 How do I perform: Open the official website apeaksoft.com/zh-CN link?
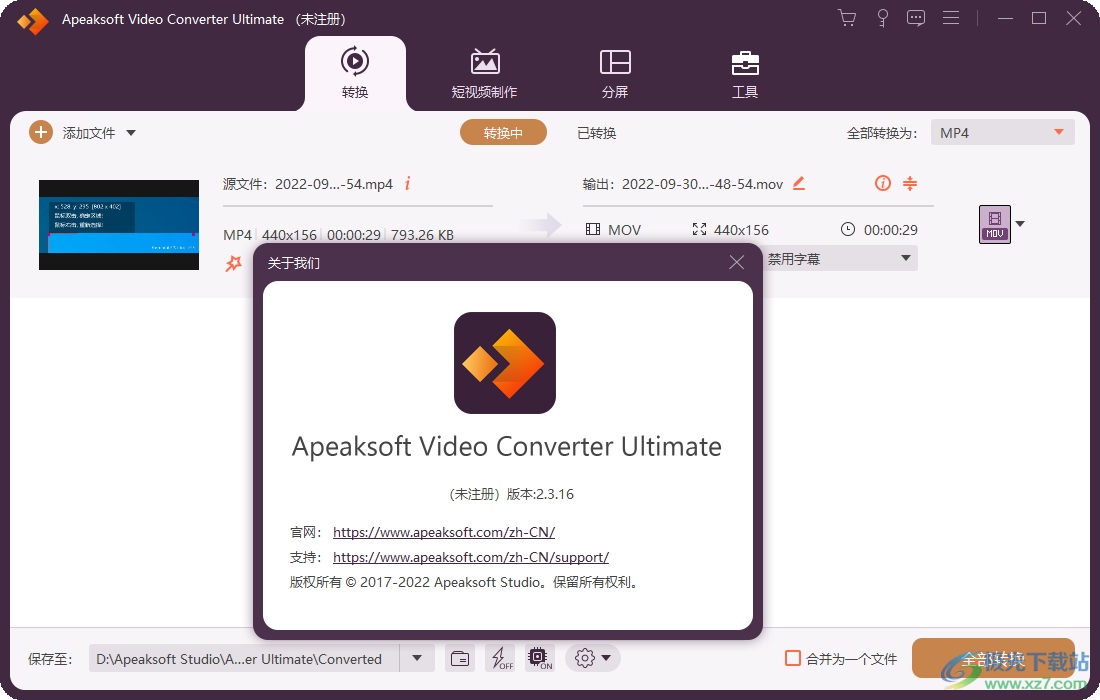click(444, 532)
